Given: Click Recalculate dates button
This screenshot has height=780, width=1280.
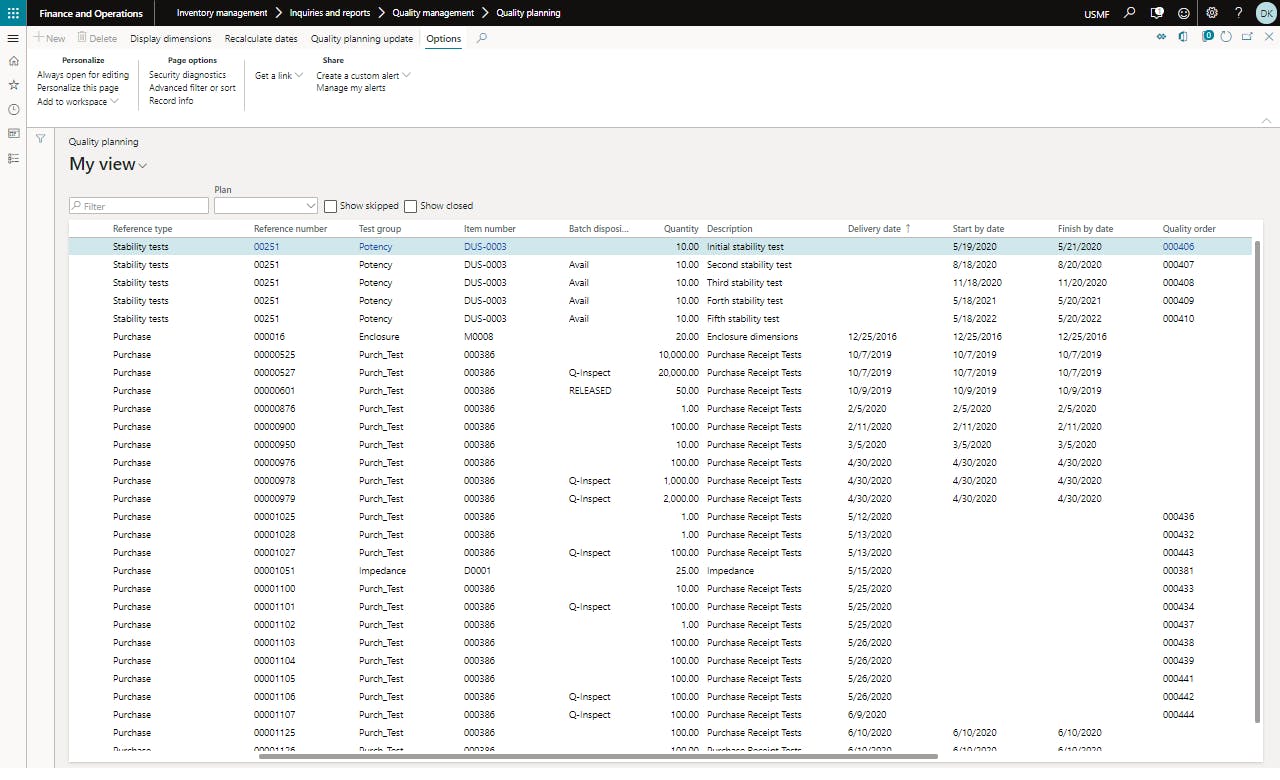Looking at the screenshot, I should coord(261,39).
